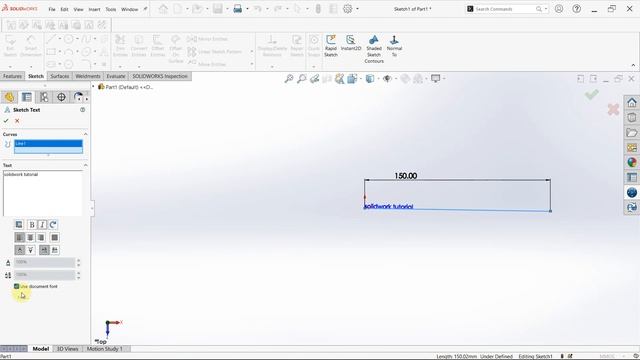
Task: Cancel Sketch Text with the red X
Action: (17, 121)
